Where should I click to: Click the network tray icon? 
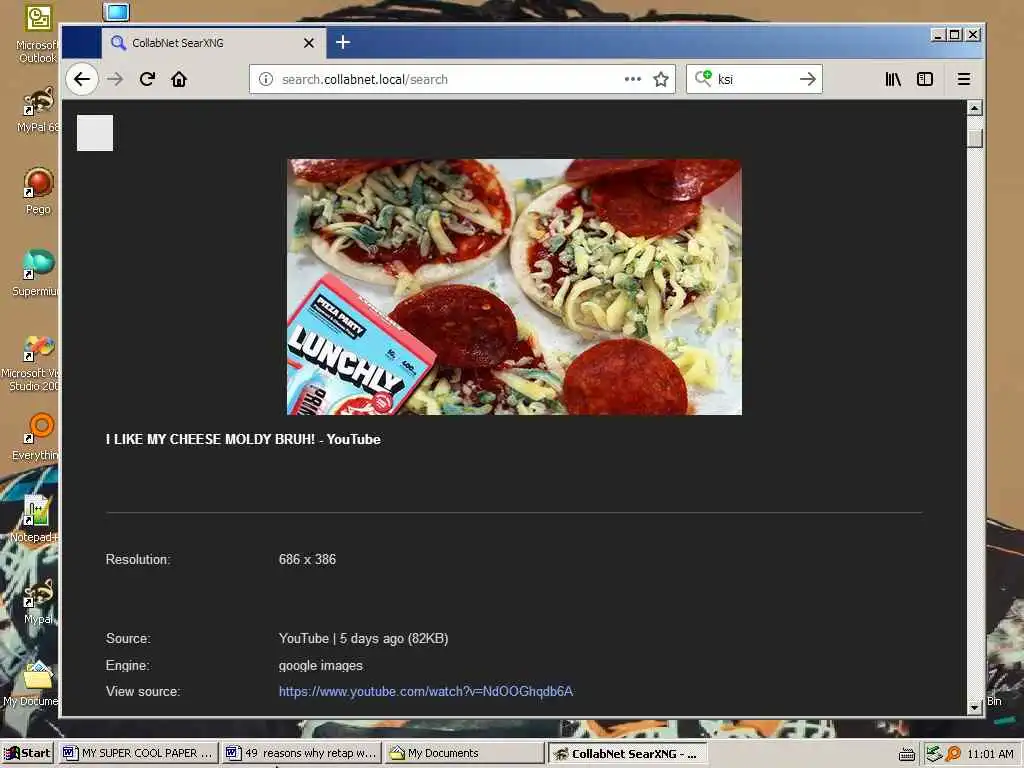pos(934,754)
